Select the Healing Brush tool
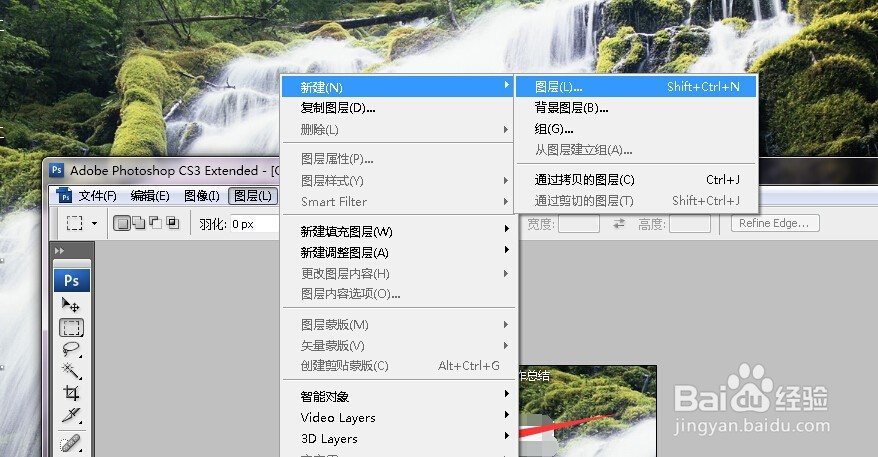This screenshot has width=878, height=457. 71,443
